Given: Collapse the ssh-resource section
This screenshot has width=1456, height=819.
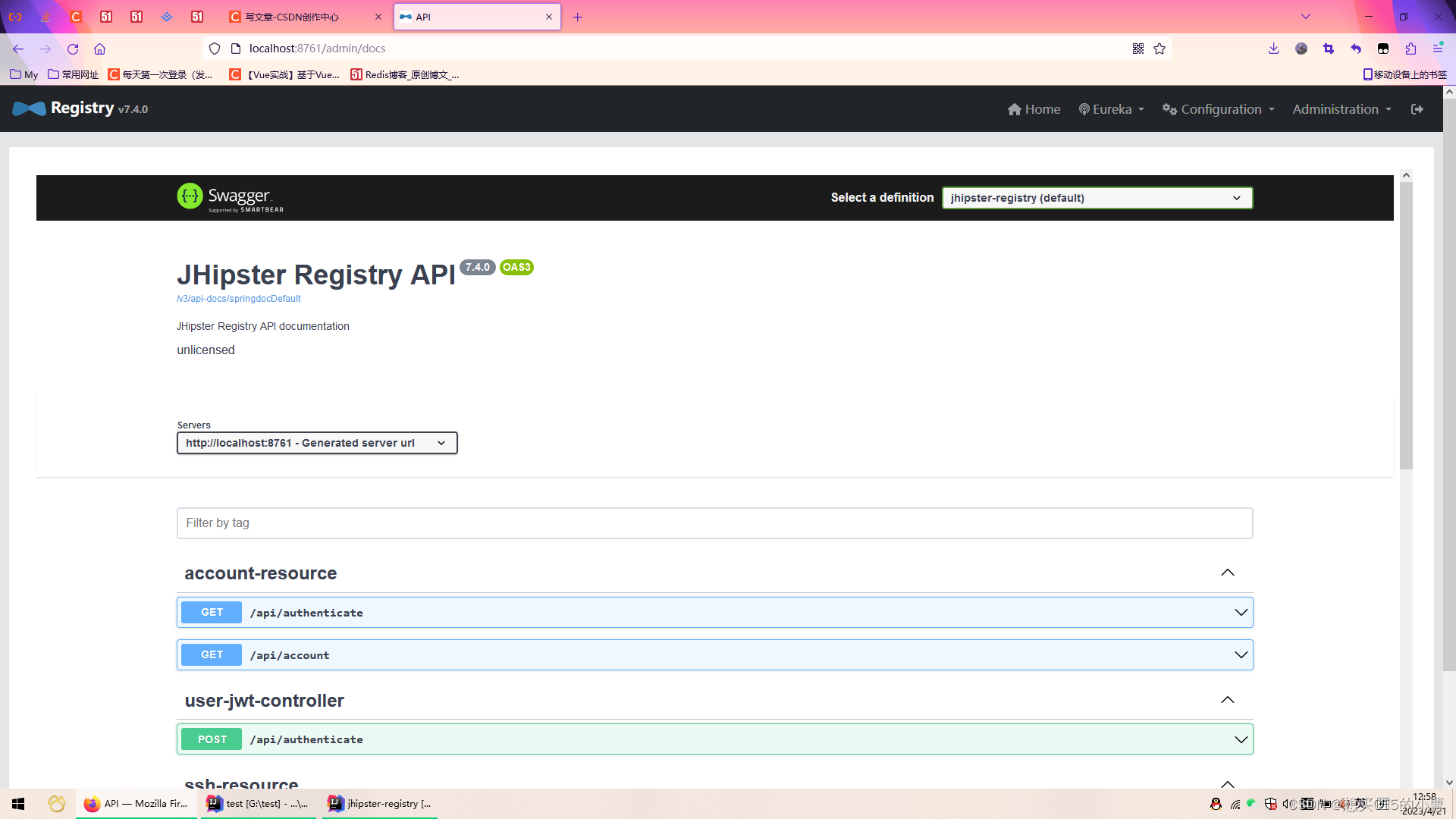Looking at the screenshot, I should (x=1228, y=783).
